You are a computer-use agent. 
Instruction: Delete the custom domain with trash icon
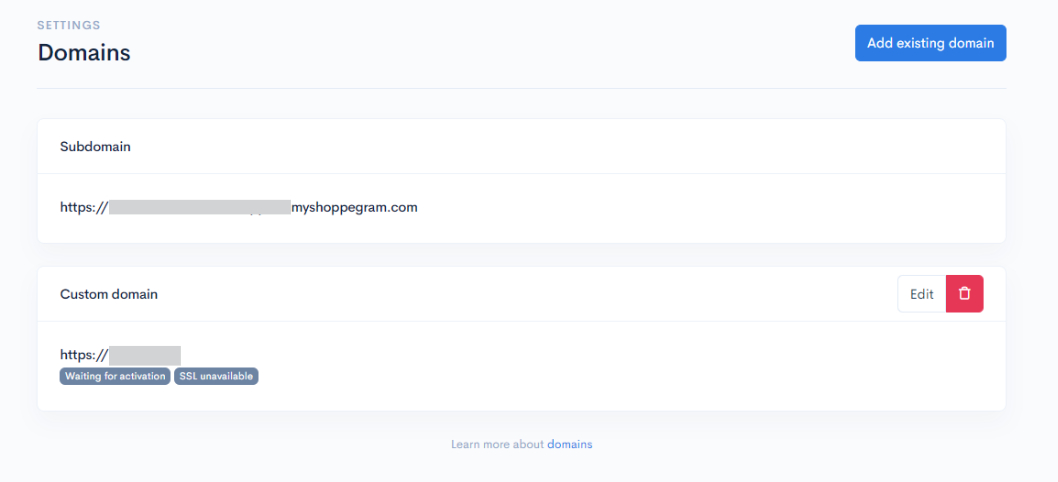coord(964,294)
